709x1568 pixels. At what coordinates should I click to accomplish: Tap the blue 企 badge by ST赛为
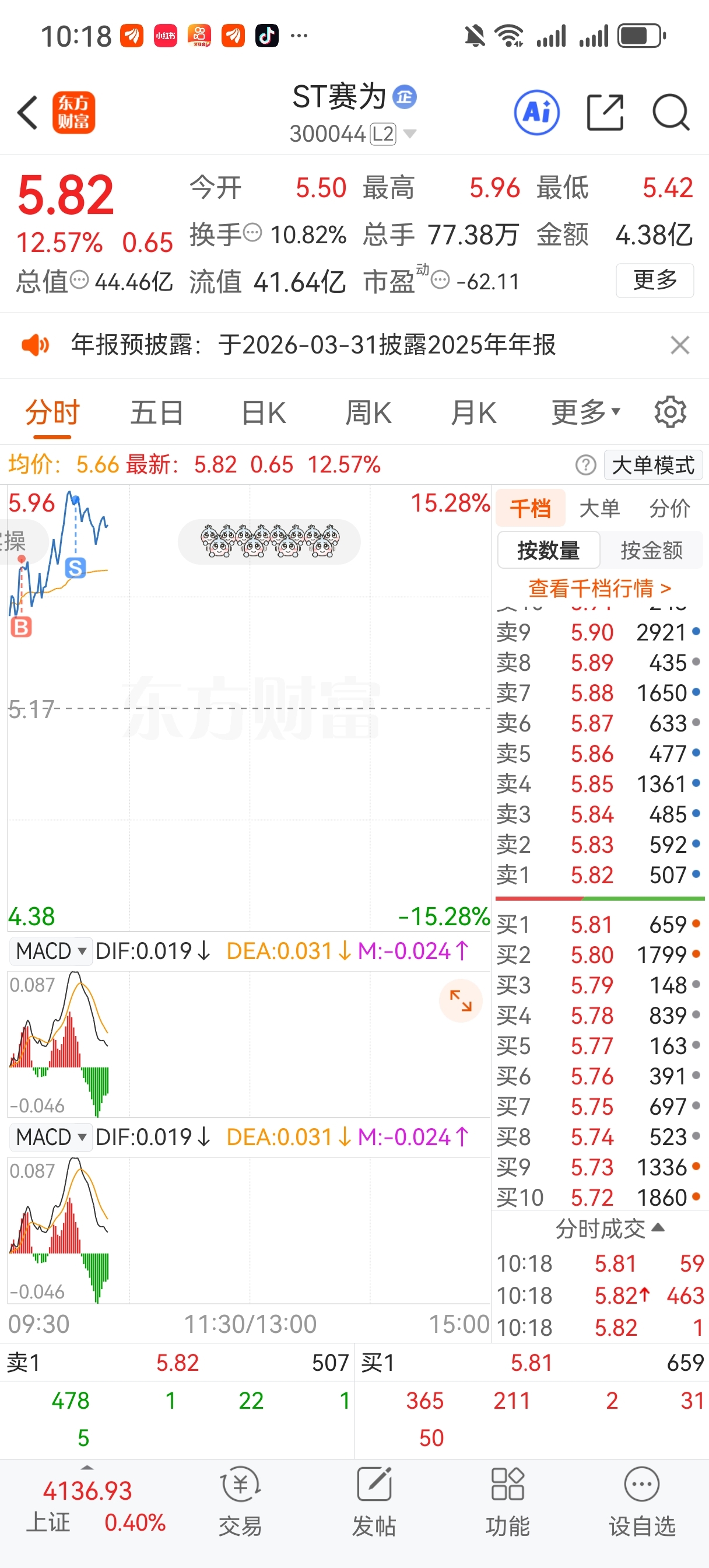coord(405,97)
